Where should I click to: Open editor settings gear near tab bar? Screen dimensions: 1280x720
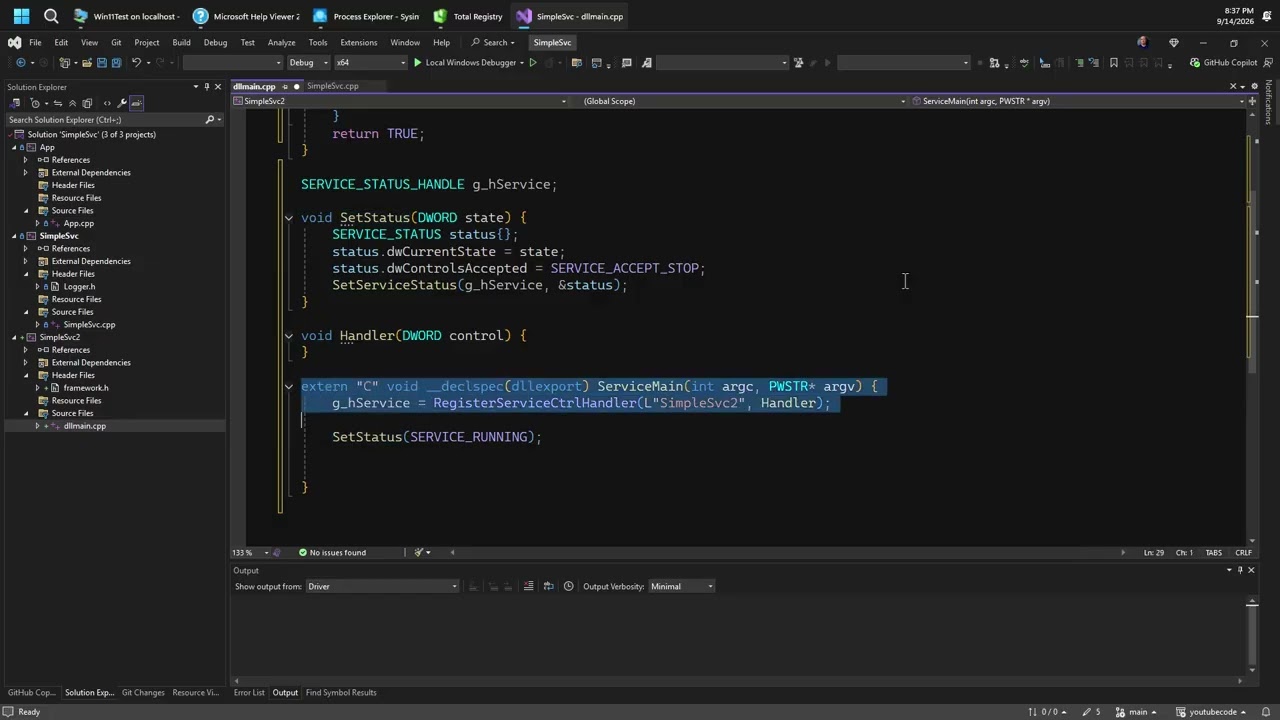(x=1254, y=86)
